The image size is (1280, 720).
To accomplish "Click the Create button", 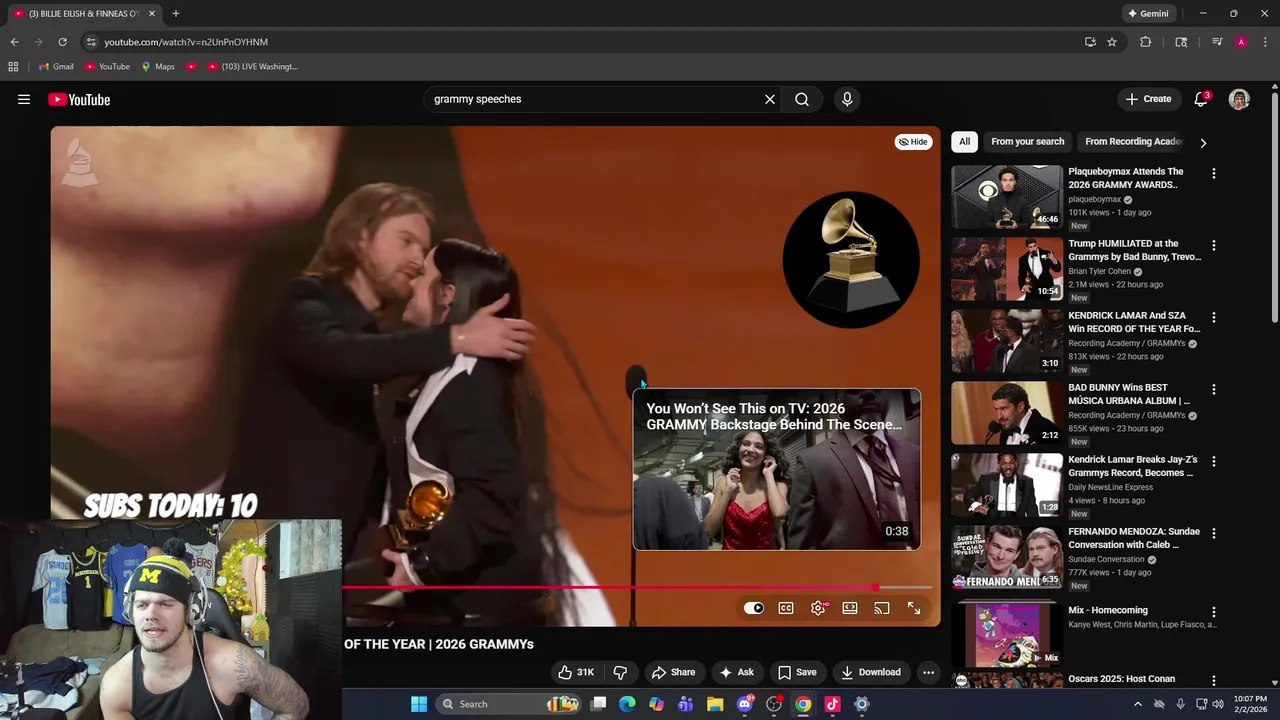I will (1148, 99).
